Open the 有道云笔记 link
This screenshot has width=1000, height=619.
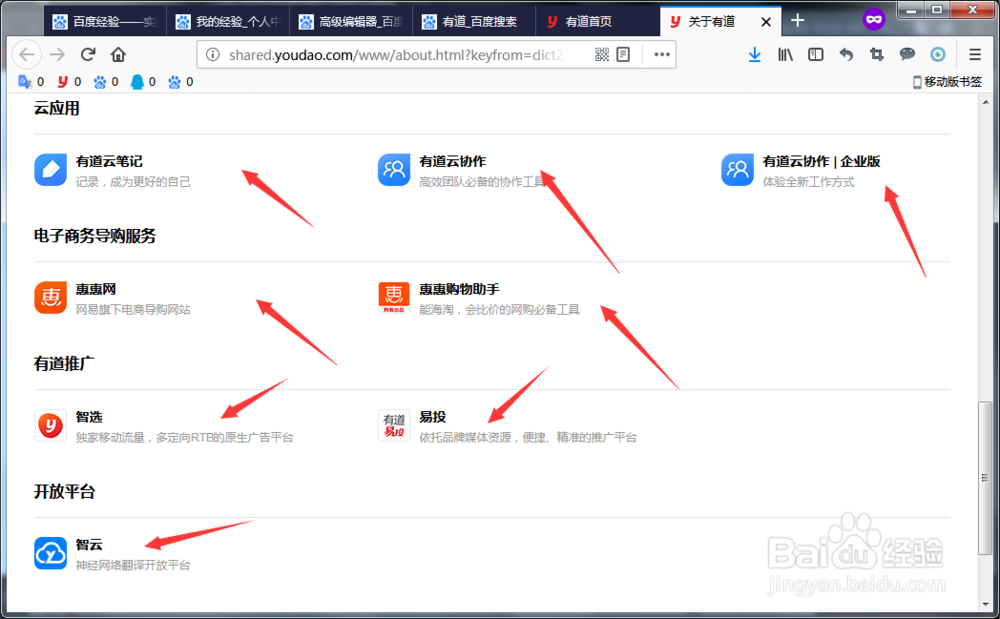[109, 162]
